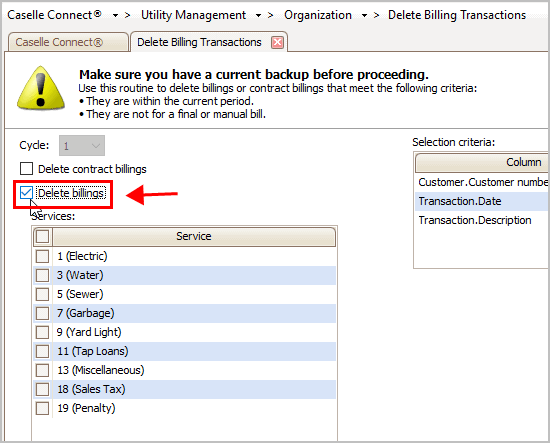The height and width of the screenshot is (443, 550).
Task: Expand the Caselle Connect breadcrumb arrow
Action: click(x=115, y=15)
